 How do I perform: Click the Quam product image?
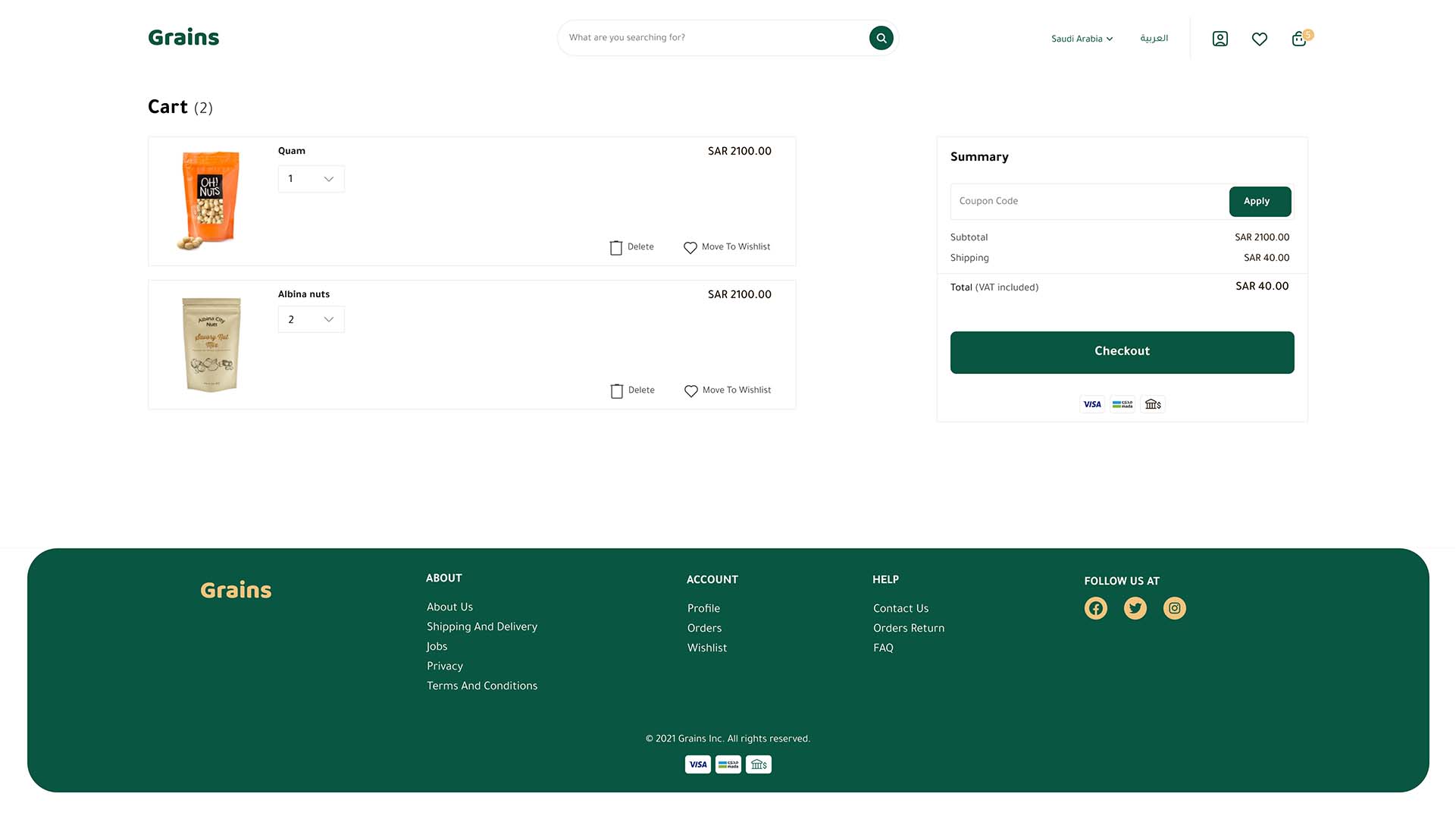coord(210,200)
